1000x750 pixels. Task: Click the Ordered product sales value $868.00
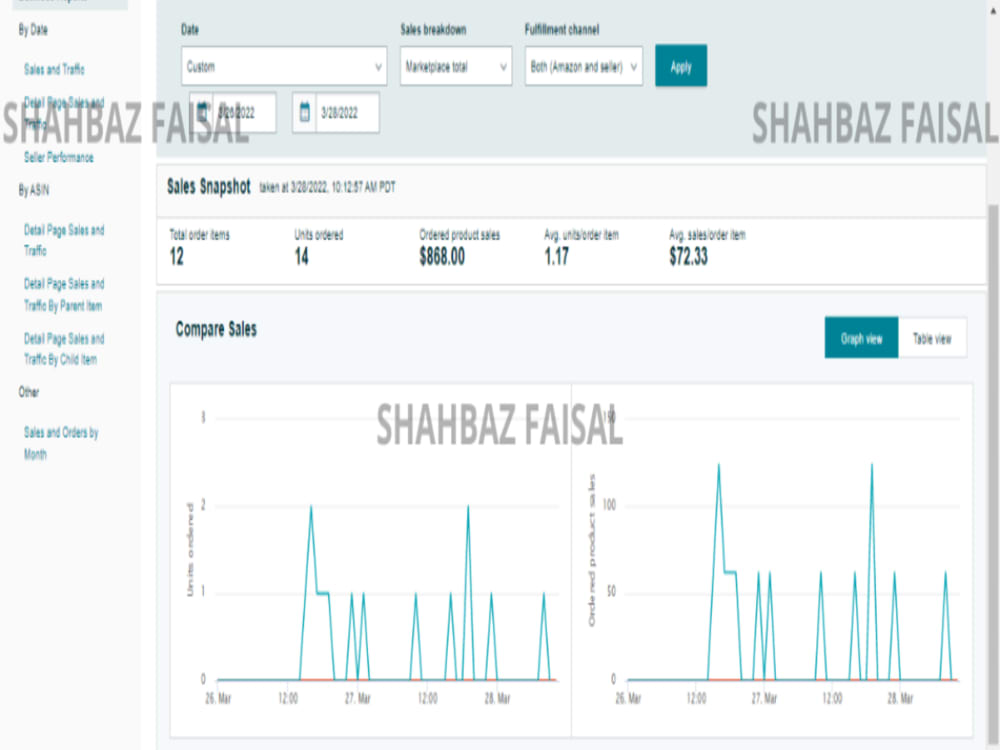coord(442,257)
